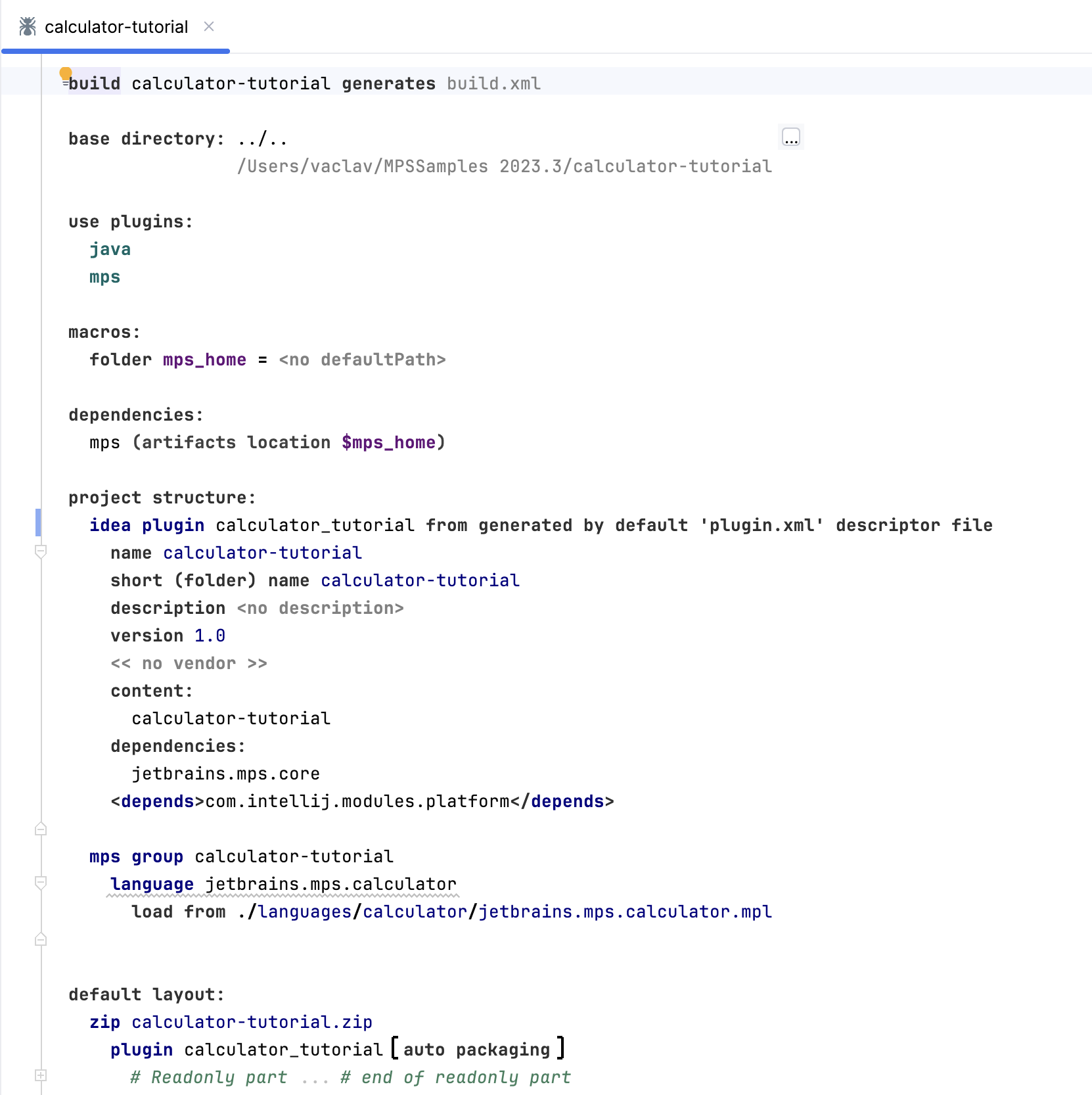Open the base directory browse (...) button
The height and width of the screenshot is (1095, 1092).
pyautogui.click(x=790, y=137)
